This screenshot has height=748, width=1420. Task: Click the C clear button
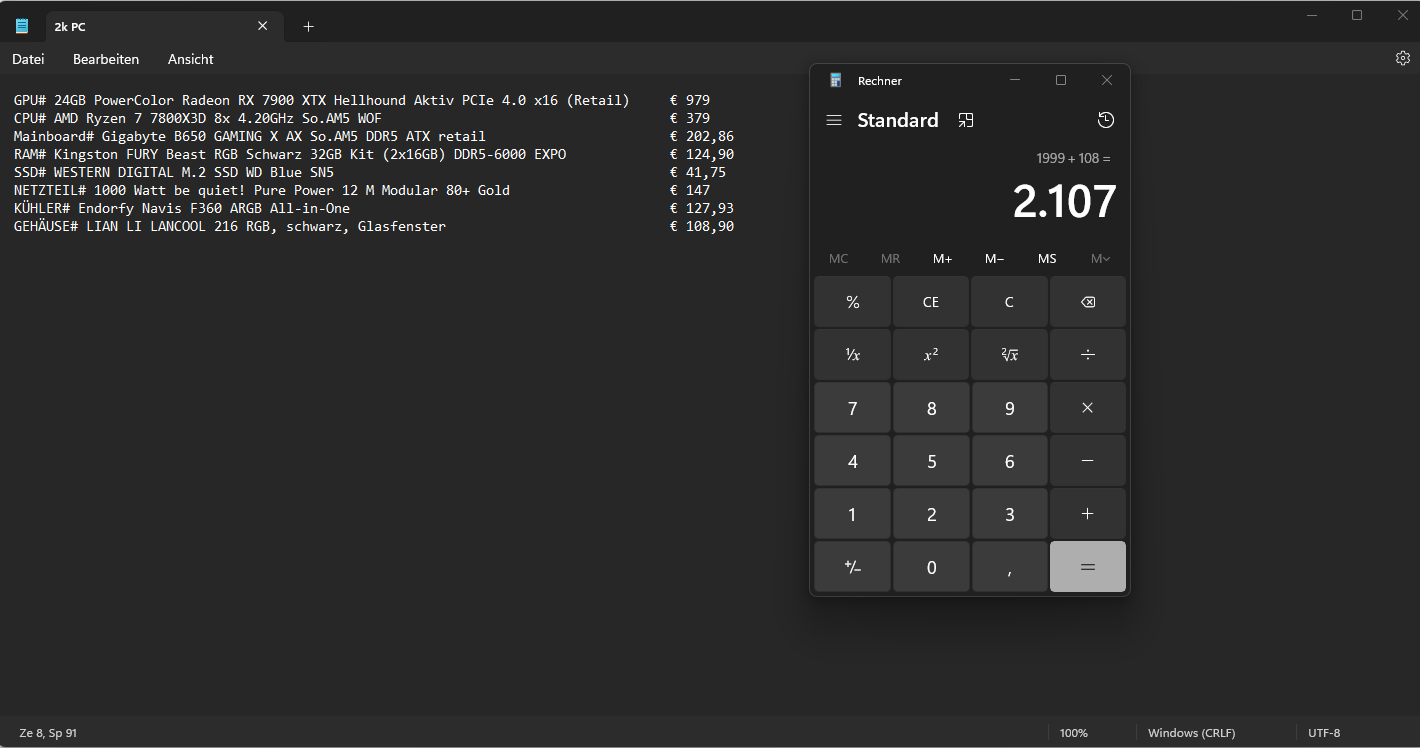[1010, 302]
